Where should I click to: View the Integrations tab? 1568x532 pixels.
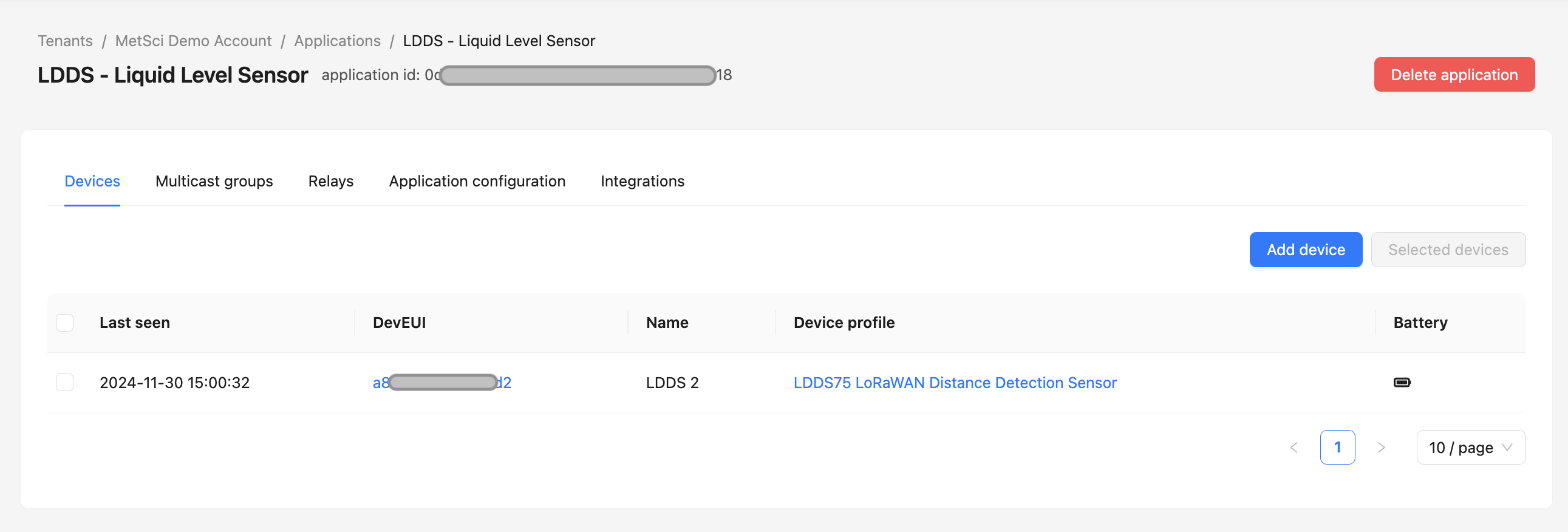click(x=642, y=182)
